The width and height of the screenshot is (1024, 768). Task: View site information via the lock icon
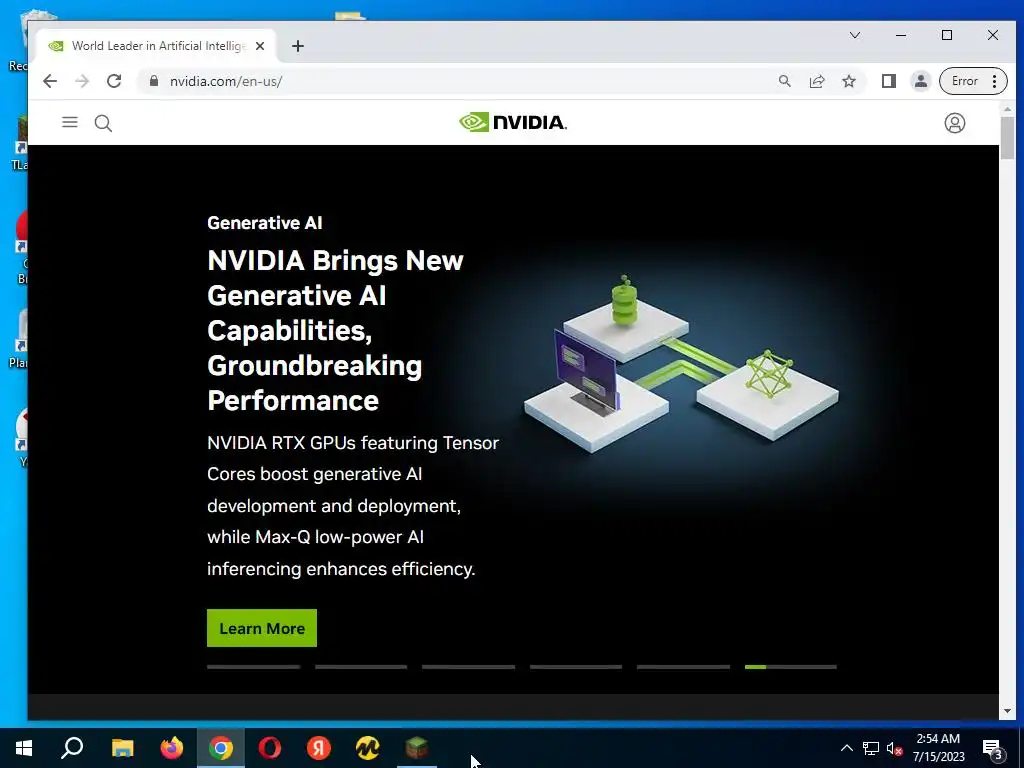click(x=154, y=81)
